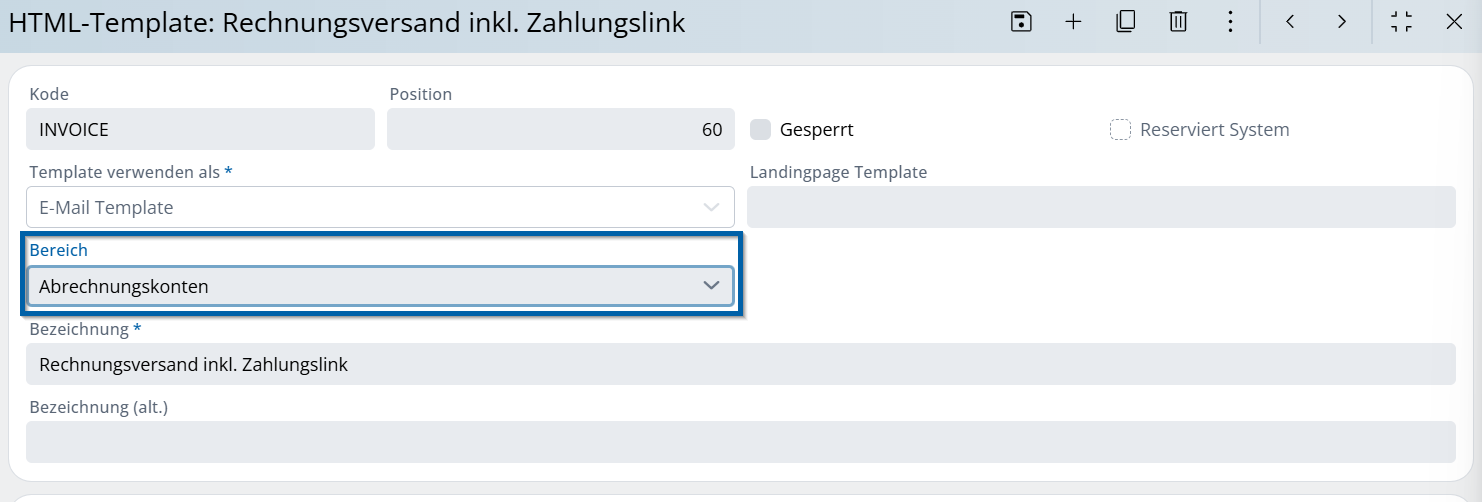Delete template with trash icon
This screenshot has height=502, width=1482.
(1178, 22)
